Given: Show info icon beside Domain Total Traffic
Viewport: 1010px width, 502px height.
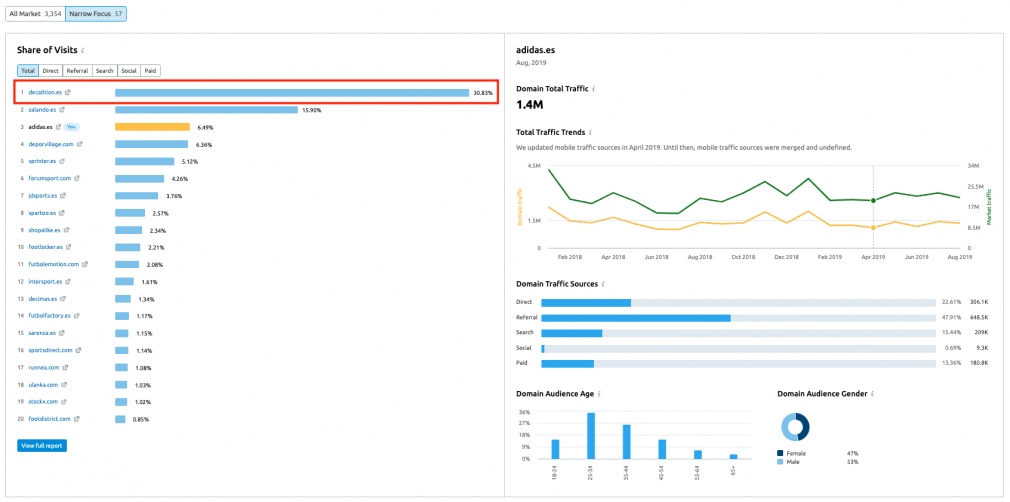Looking at the screenshot, I should (593, 89).
